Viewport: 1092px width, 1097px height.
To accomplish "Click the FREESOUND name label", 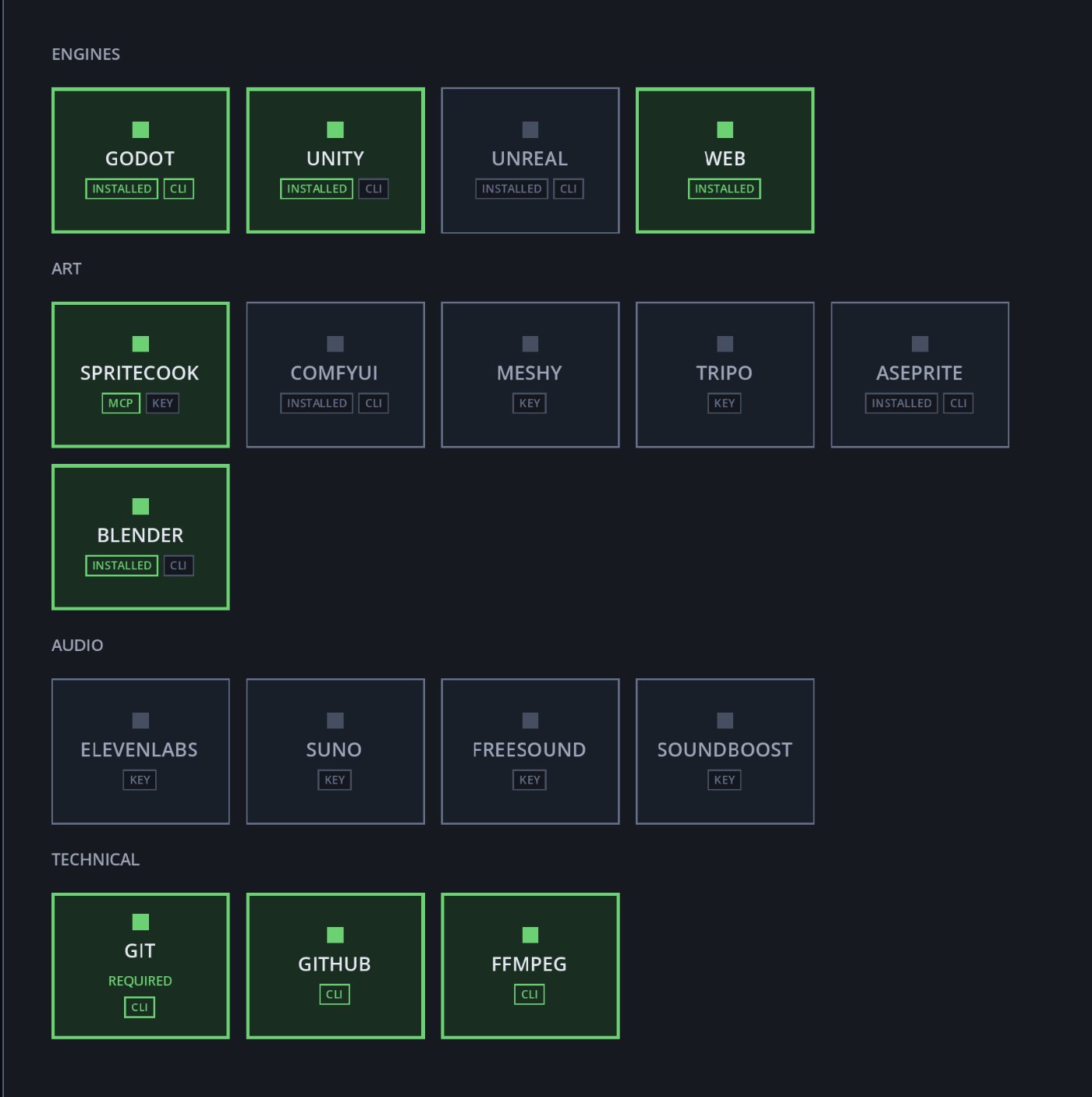I will click(530, 749).
